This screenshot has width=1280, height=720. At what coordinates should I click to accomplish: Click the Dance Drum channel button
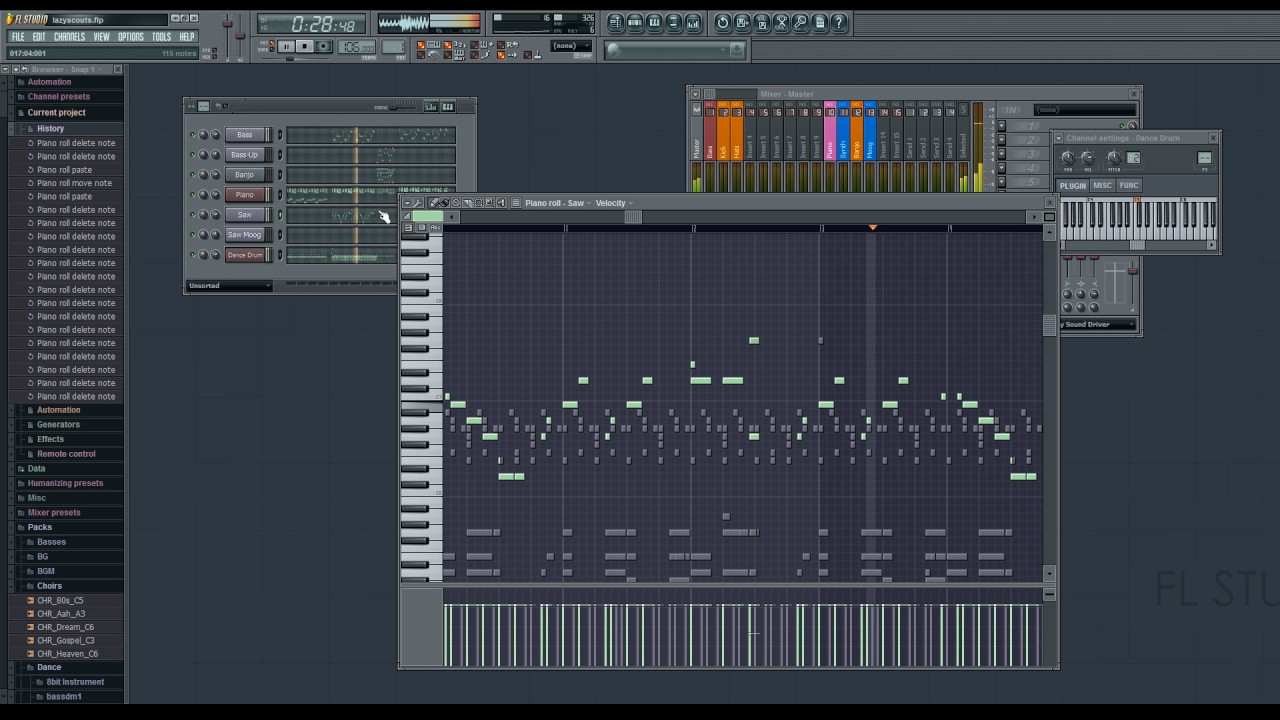(x=245, y=255)
